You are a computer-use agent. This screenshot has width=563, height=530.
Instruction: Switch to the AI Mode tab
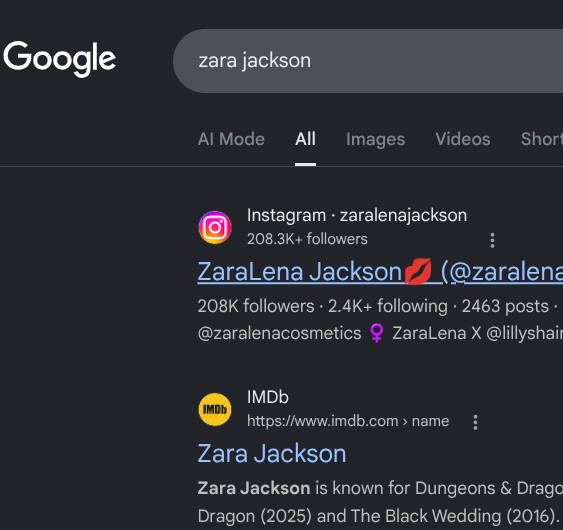231,139
